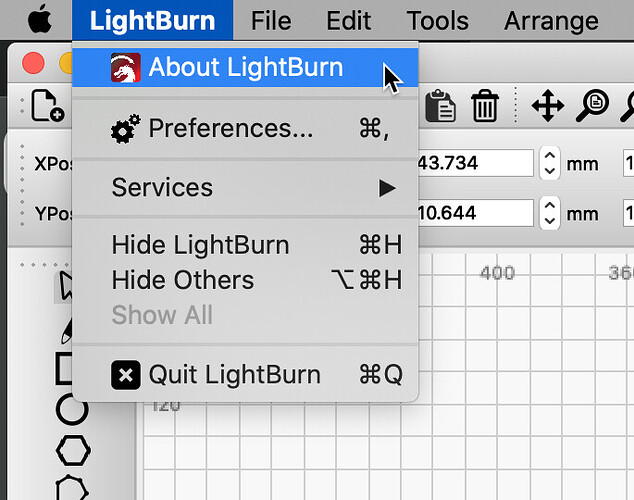Select the hexagon Polygon tool
The height and width of the screenshot is (500, 634).
tap(72, 450)
